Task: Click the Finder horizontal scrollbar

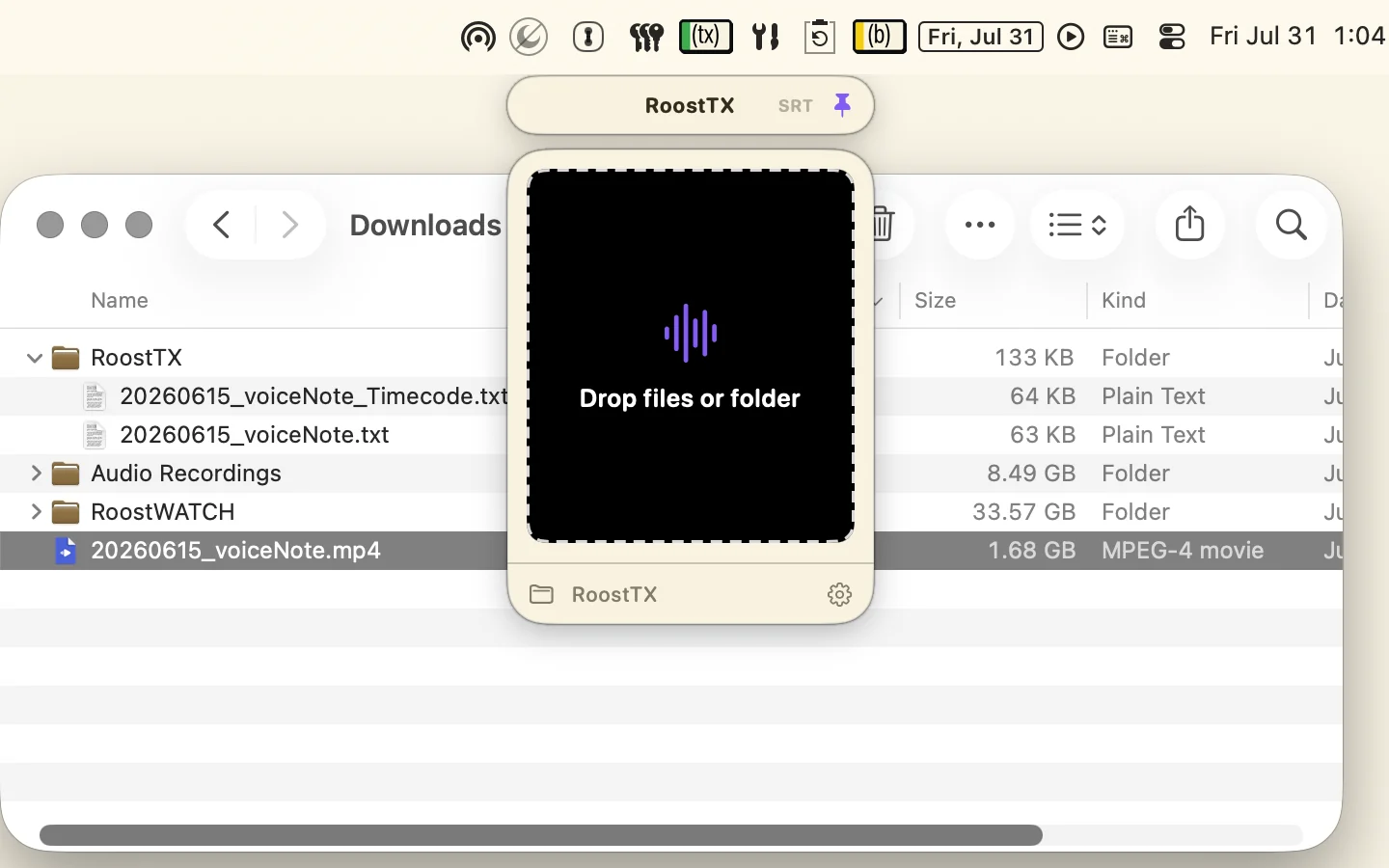Action: point(540,835)
